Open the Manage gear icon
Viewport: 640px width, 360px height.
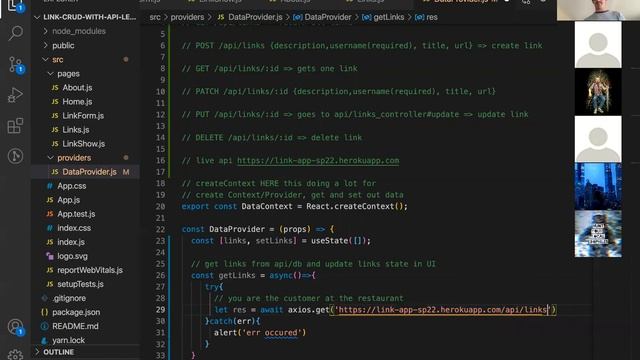pos(15,354)
